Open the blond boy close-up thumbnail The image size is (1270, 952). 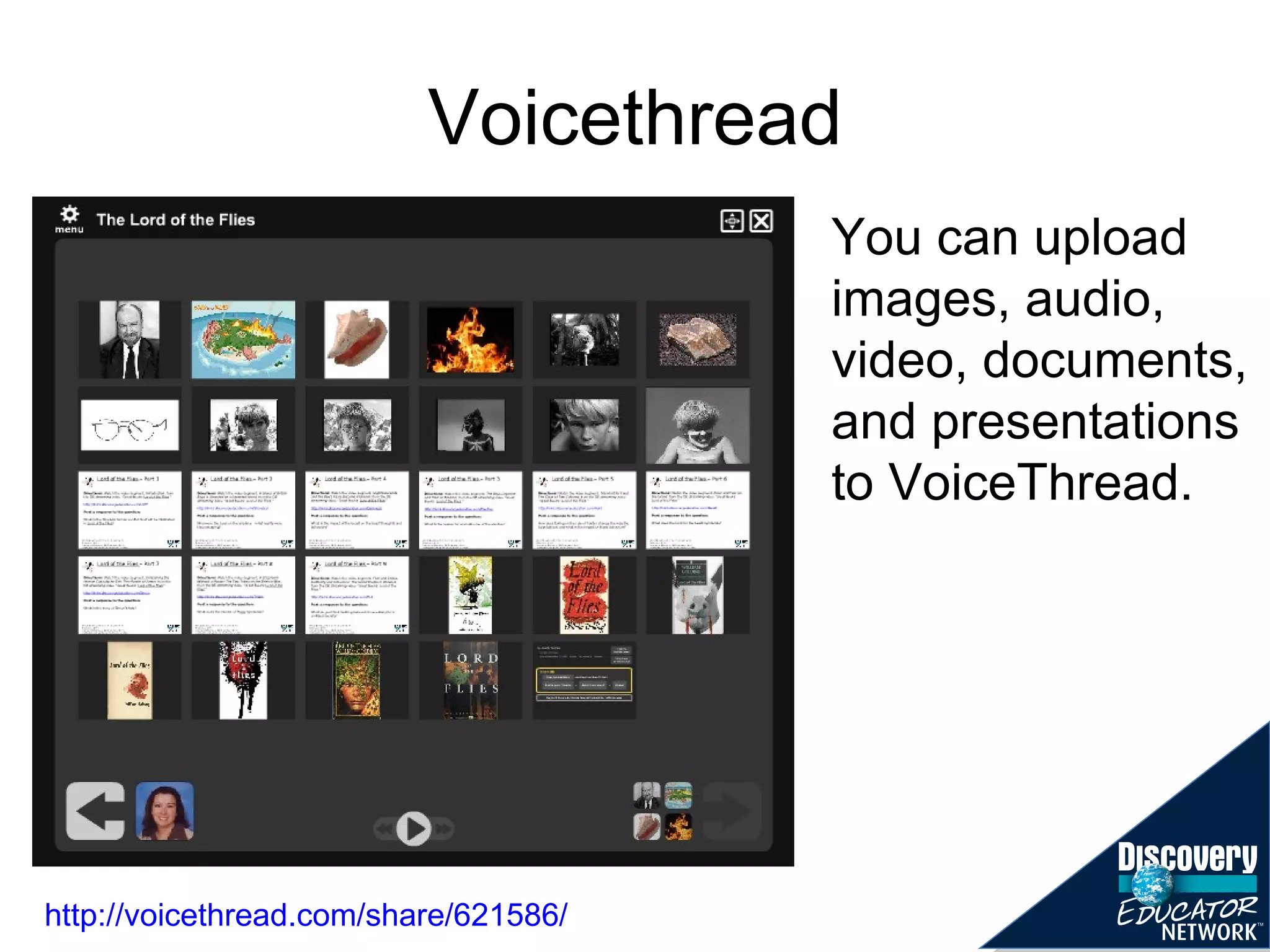pyautogui.click(x=584, y=425)
